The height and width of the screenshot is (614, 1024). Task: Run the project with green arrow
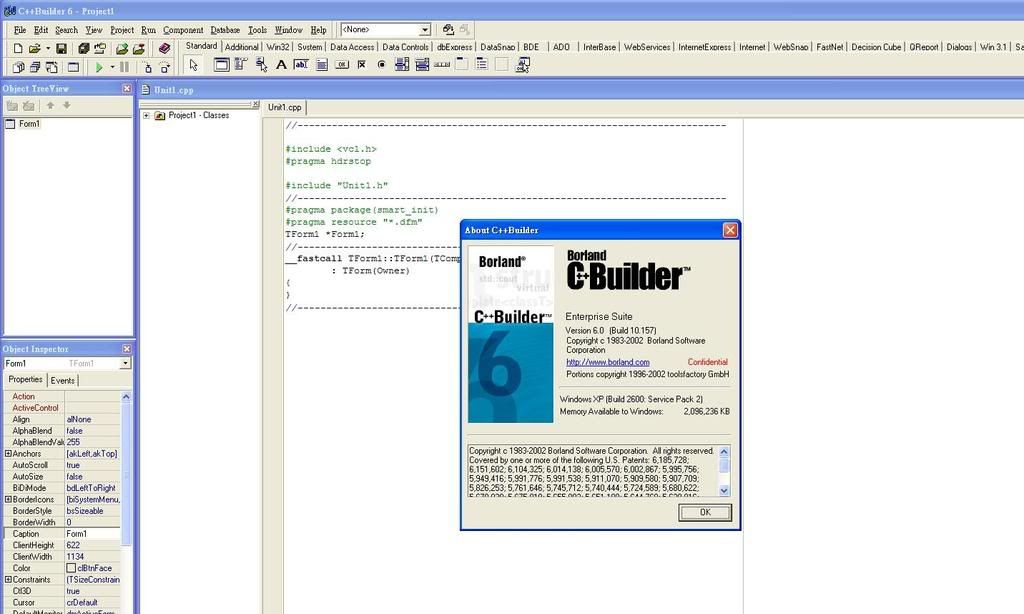click(99, 67)
